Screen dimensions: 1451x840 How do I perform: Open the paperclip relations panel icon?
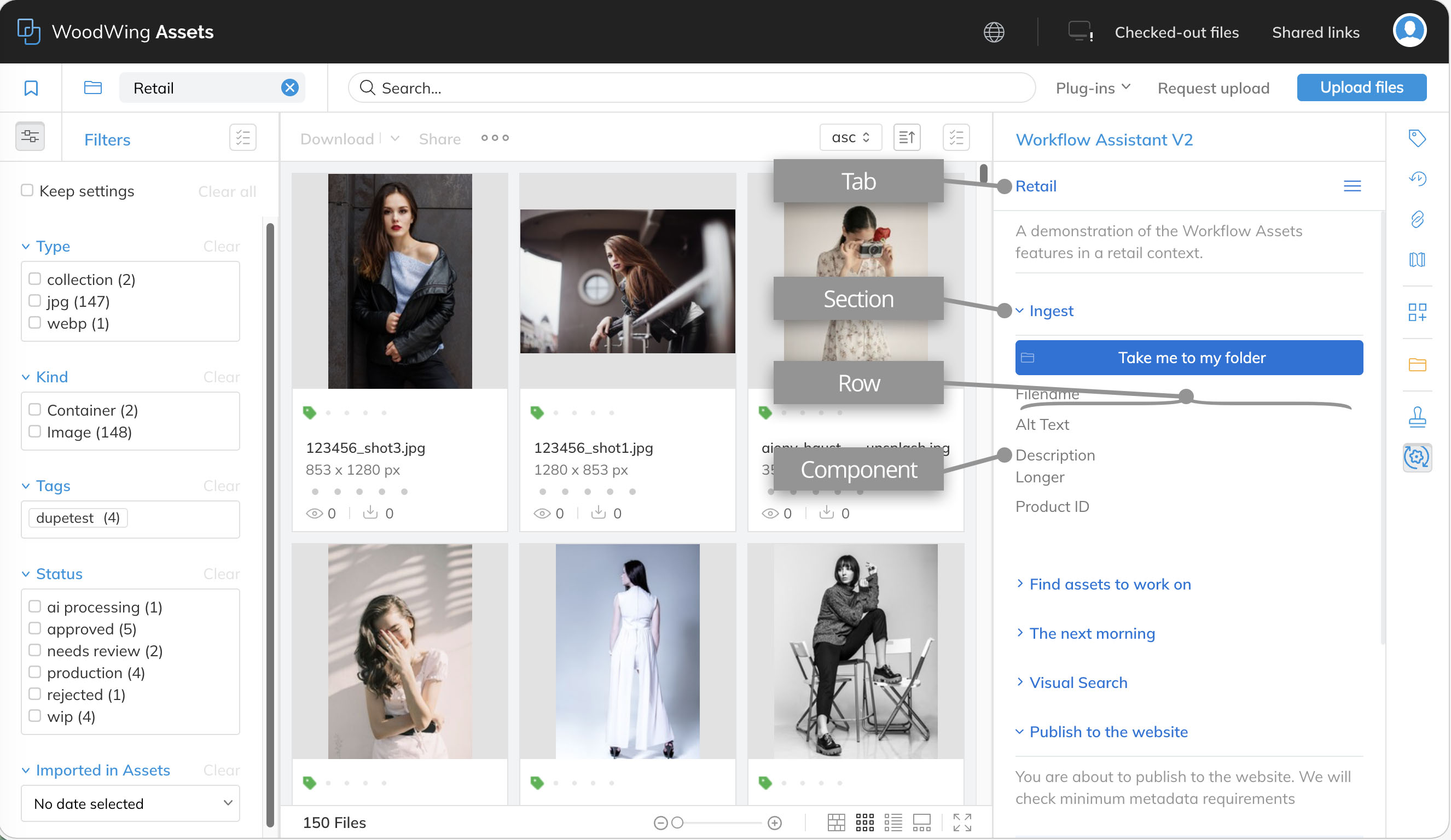coord(1417,219)
